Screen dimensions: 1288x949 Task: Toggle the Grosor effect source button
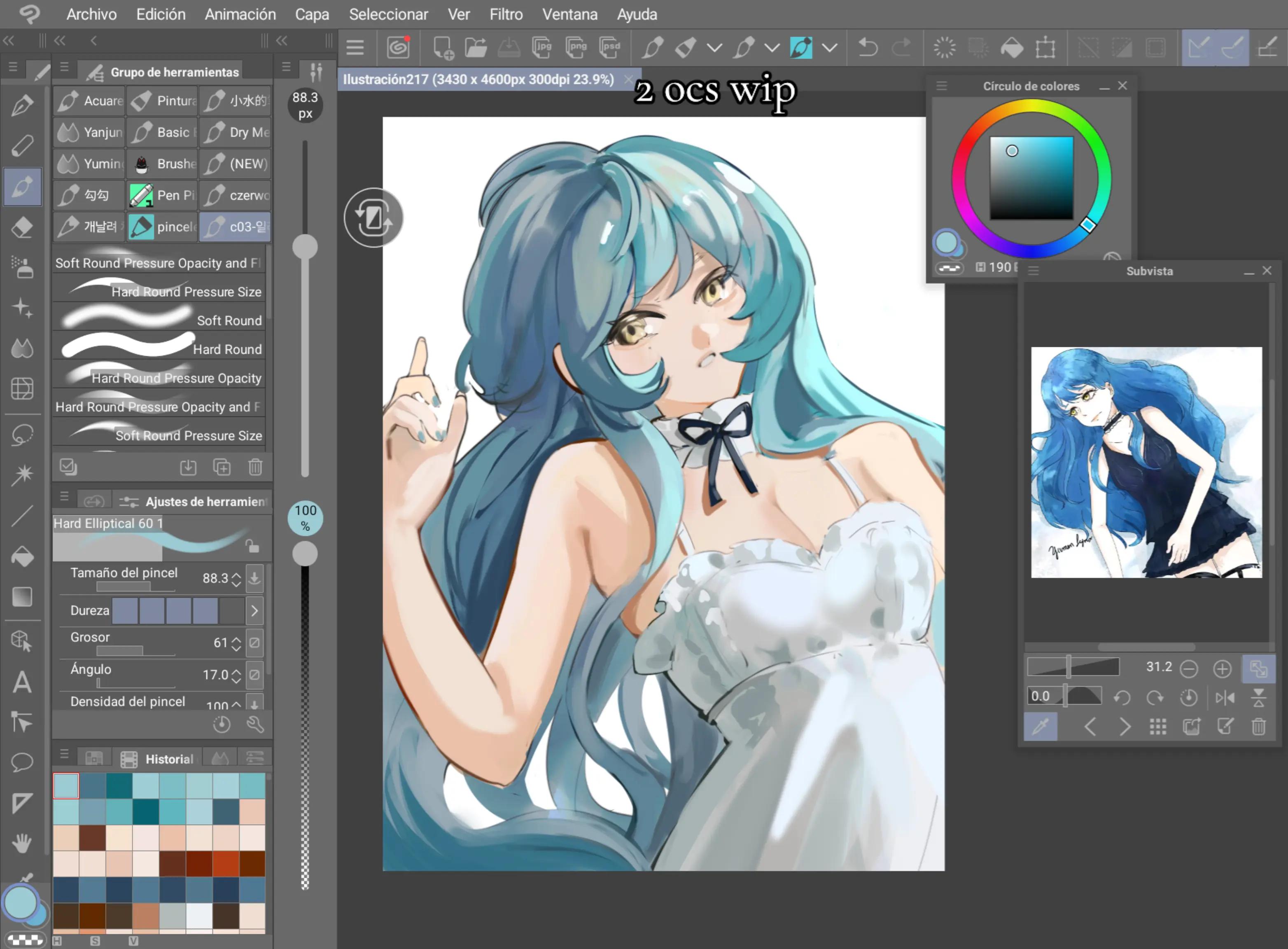tap(254, 642)
